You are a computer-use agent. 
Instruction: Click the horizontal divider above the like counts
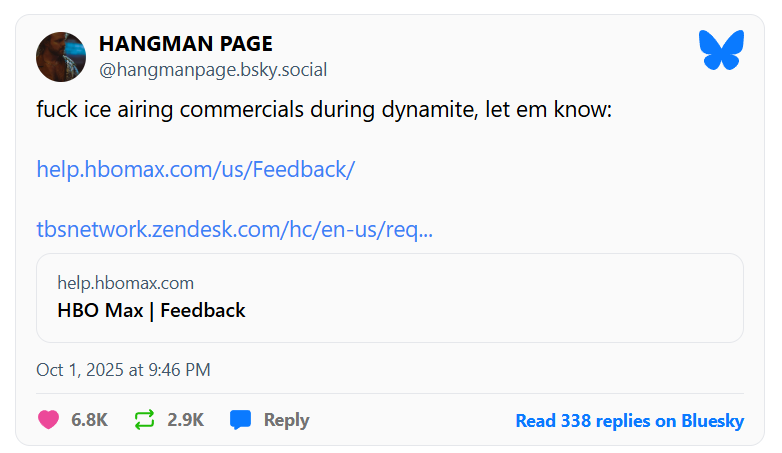(x=390, y=394)
